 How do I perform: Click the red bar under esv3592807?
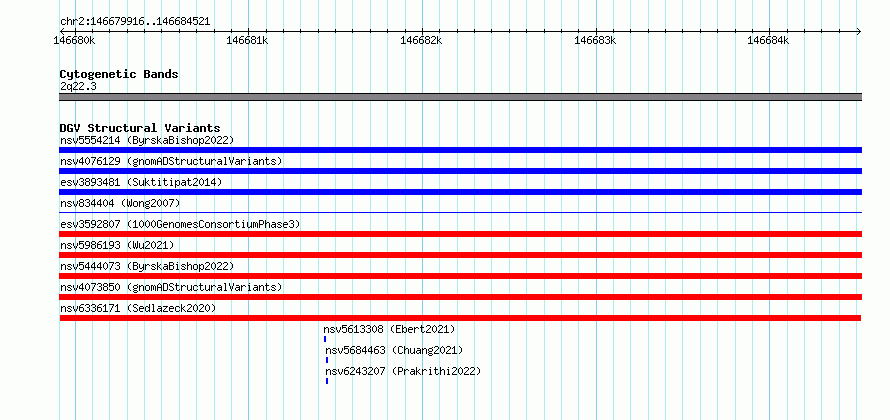(460, 234)
